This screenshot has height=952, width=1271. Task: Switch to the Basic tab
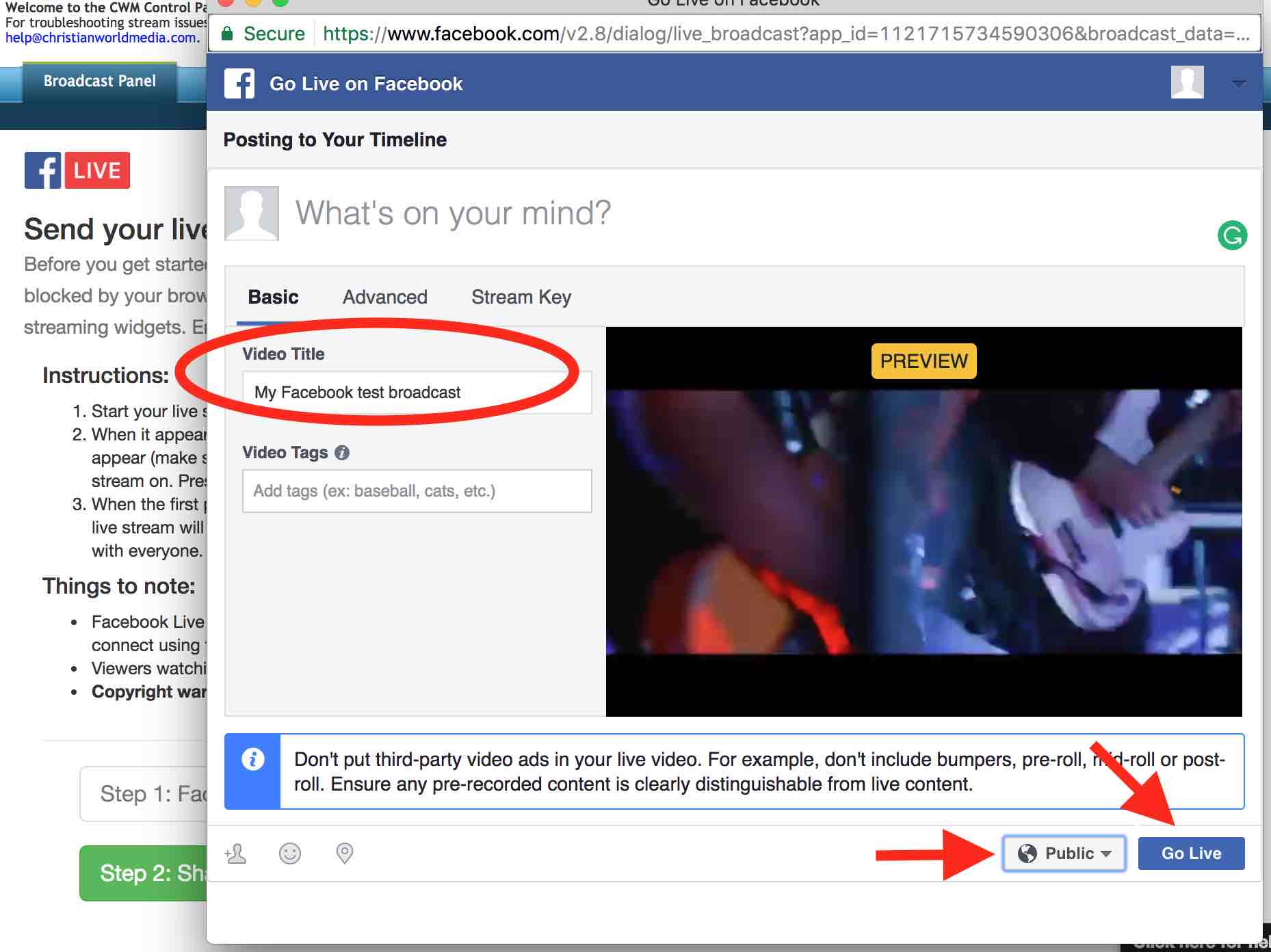pyautogui.click(x=273, y=297)
